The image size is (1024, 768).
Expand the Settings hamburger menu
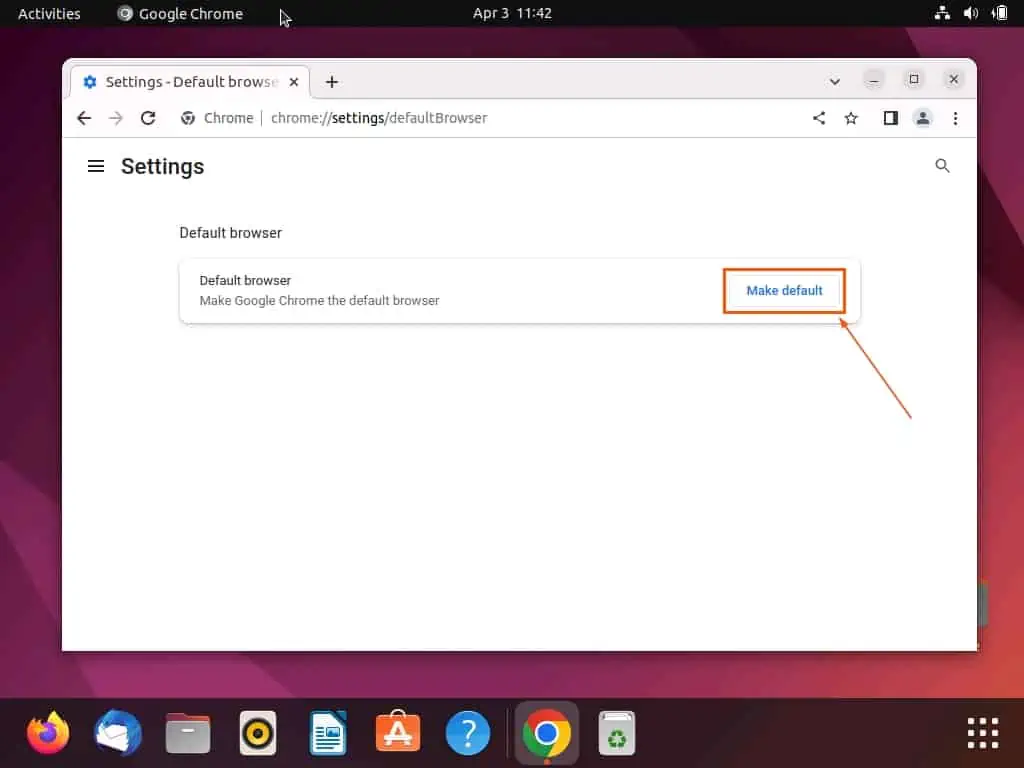[x=95, y=166]
